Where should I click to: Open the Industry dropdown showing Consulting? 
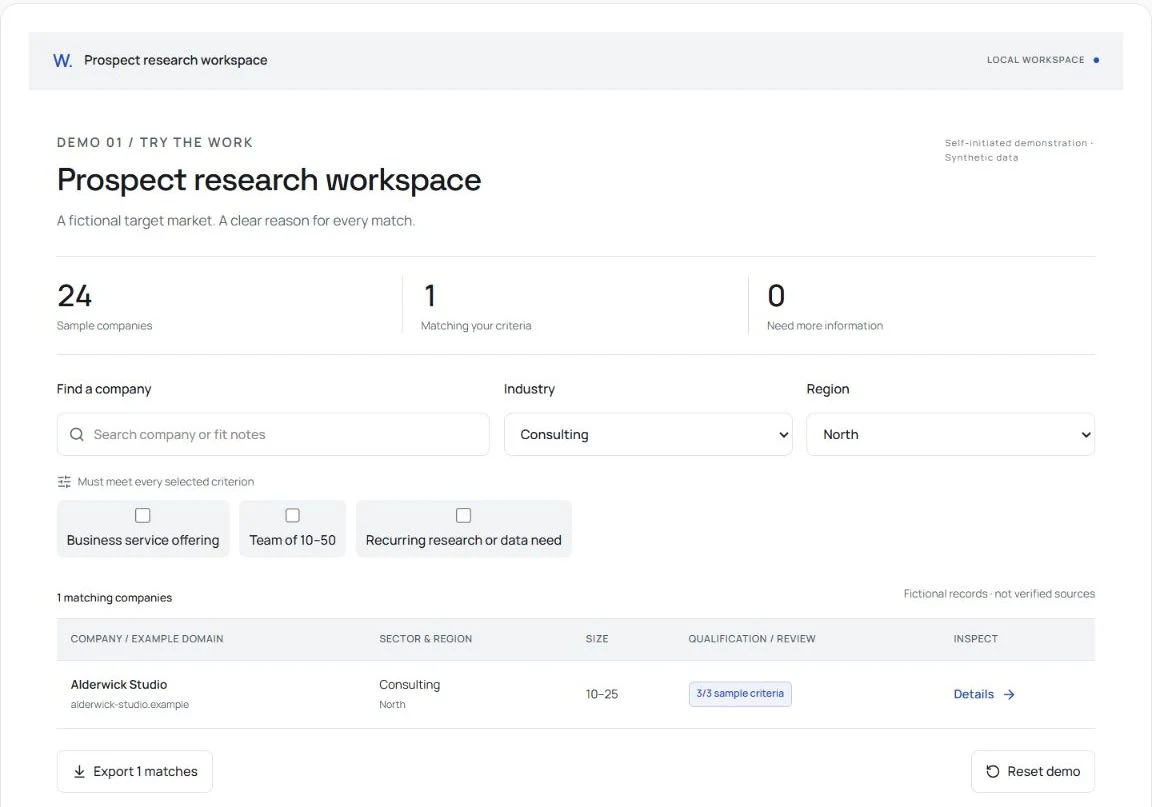tap(648, 434)
